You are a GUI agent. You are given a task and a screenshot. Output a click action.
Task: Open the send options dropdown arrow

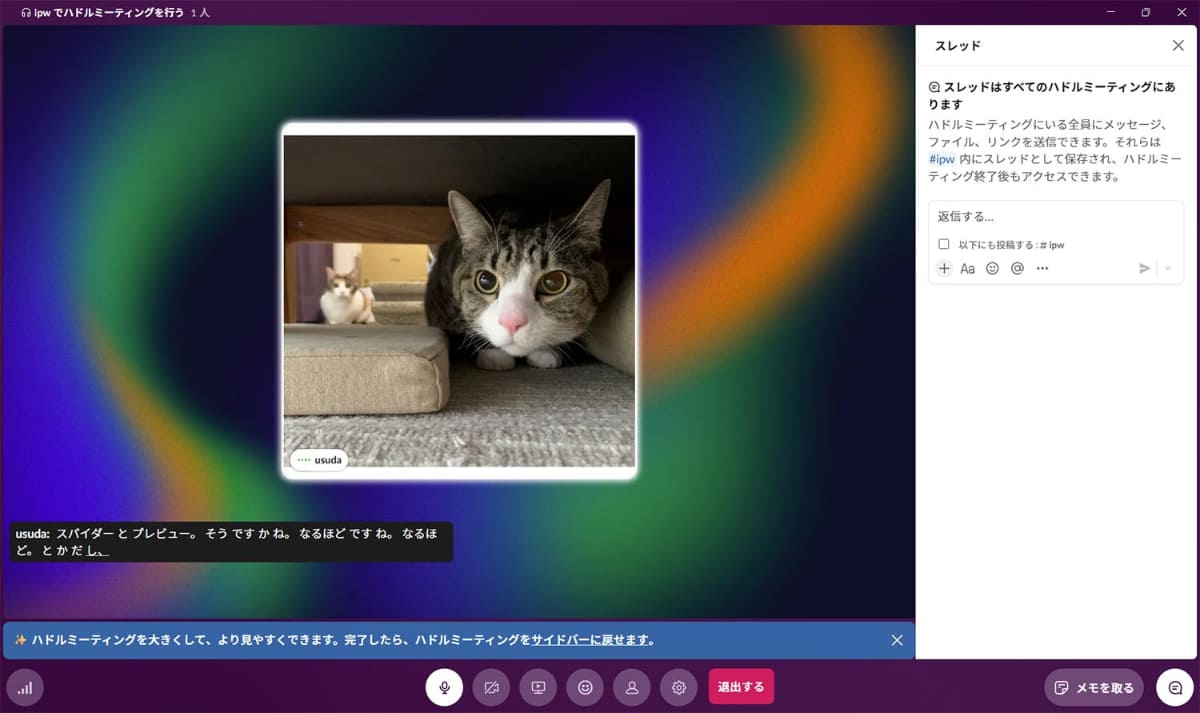(x=1168, y=268)
